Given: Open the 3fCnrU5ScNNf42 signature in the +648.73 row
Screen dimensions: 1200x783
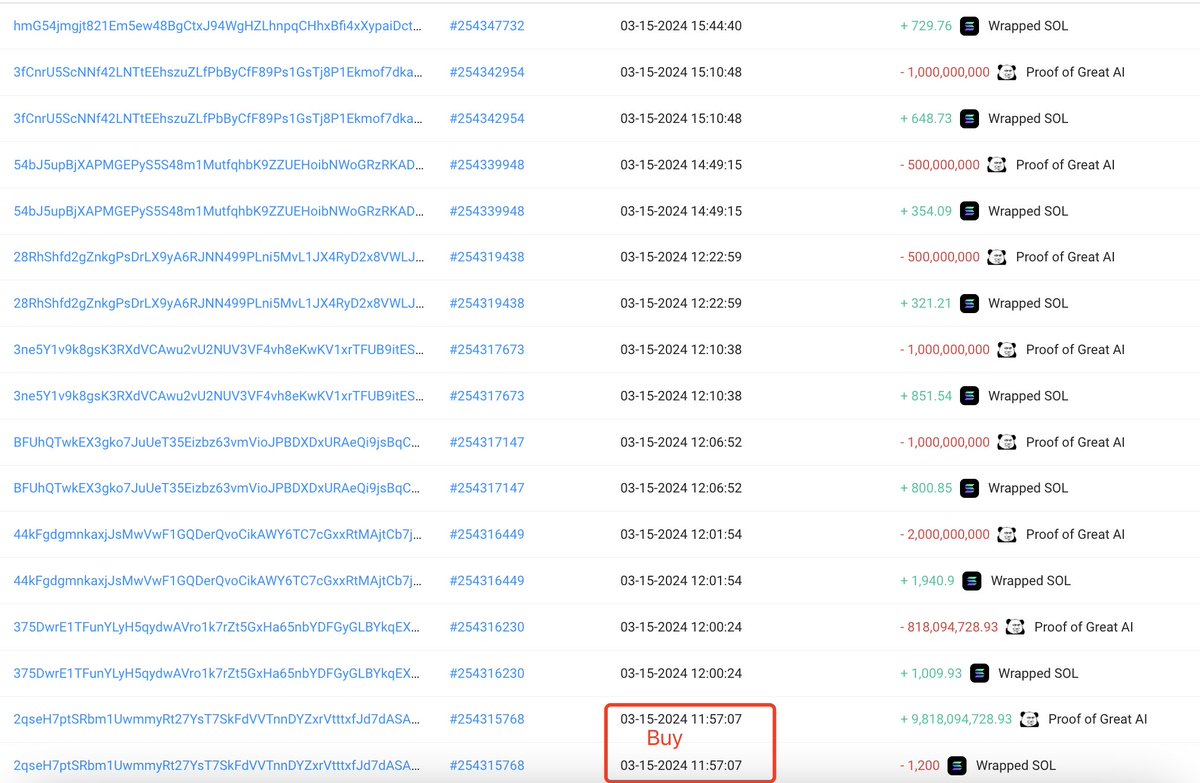Looking at the screenshot, I should (x=217, y=118).
